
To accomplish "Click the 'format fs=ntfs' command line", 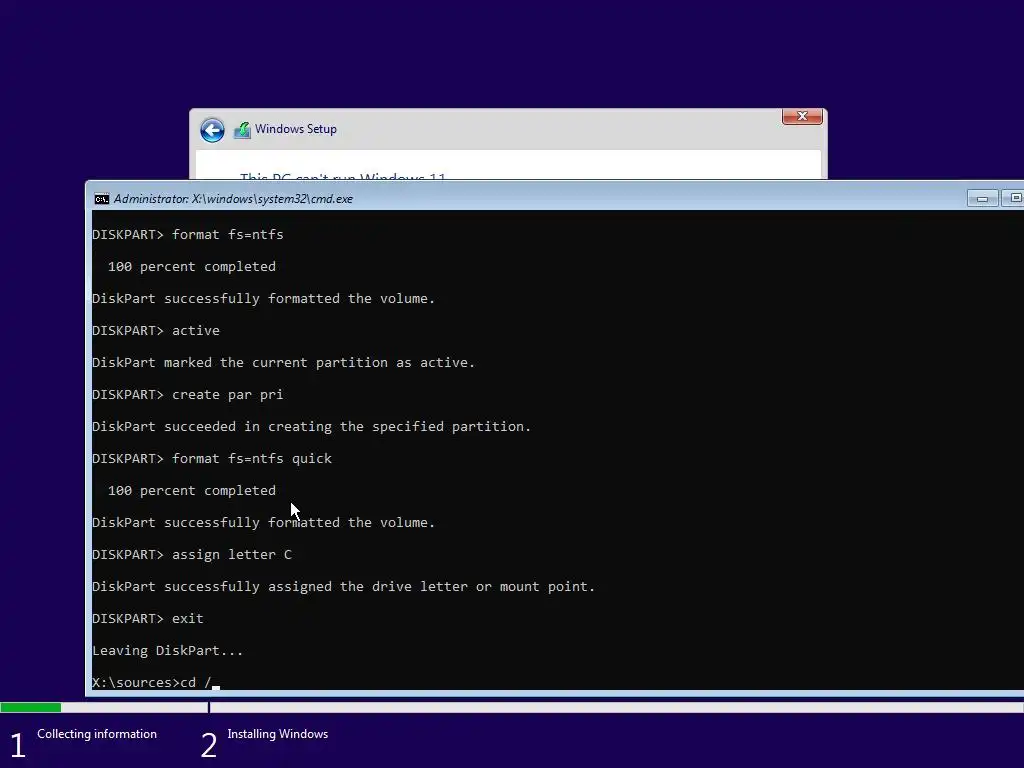I will [x=187, y=234].
